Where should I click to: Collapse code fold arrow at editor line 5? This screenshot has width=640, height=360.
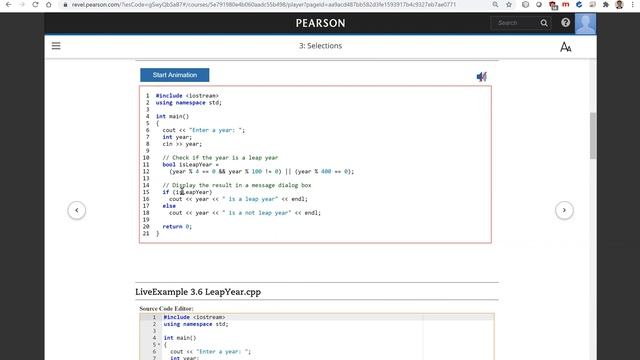tap(159, 345)
